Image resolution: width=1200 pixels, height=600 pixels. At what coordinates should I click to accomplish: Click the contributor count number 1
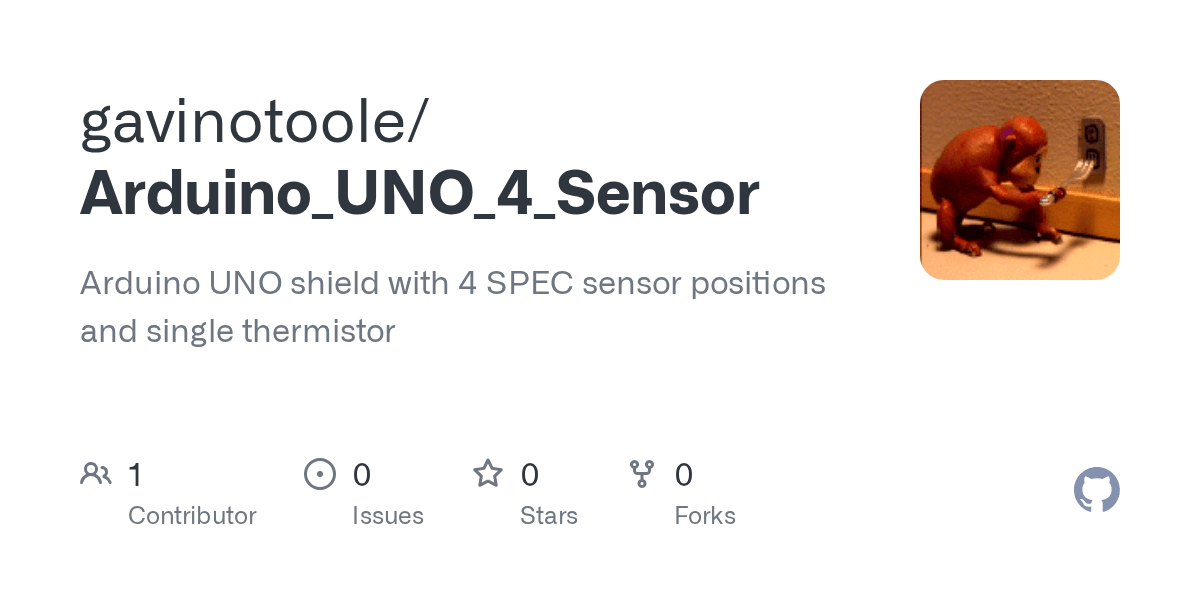(x=136, y=474)
